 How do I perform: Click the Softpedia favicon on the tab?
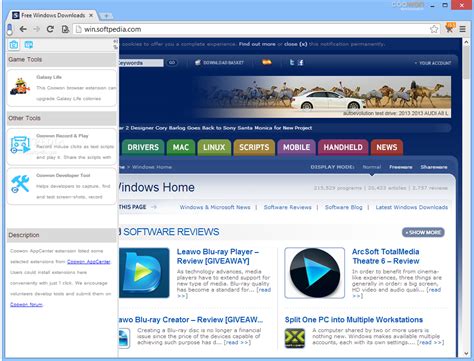pyautogui.click(x=15, y=15)
